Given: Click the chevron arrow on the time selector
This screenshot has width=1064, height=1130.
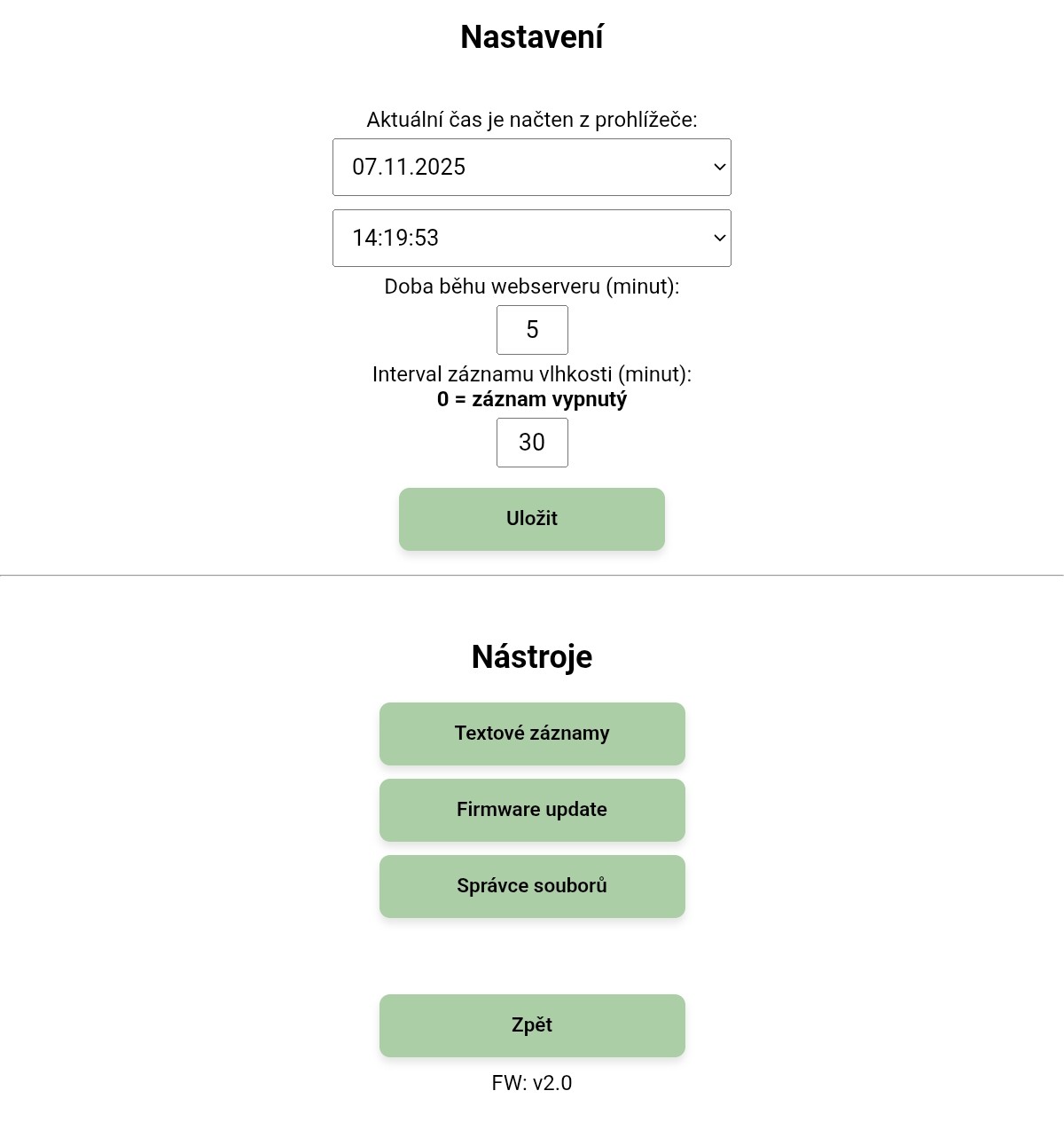Looking at the screenshot, I should click(719, 238).
